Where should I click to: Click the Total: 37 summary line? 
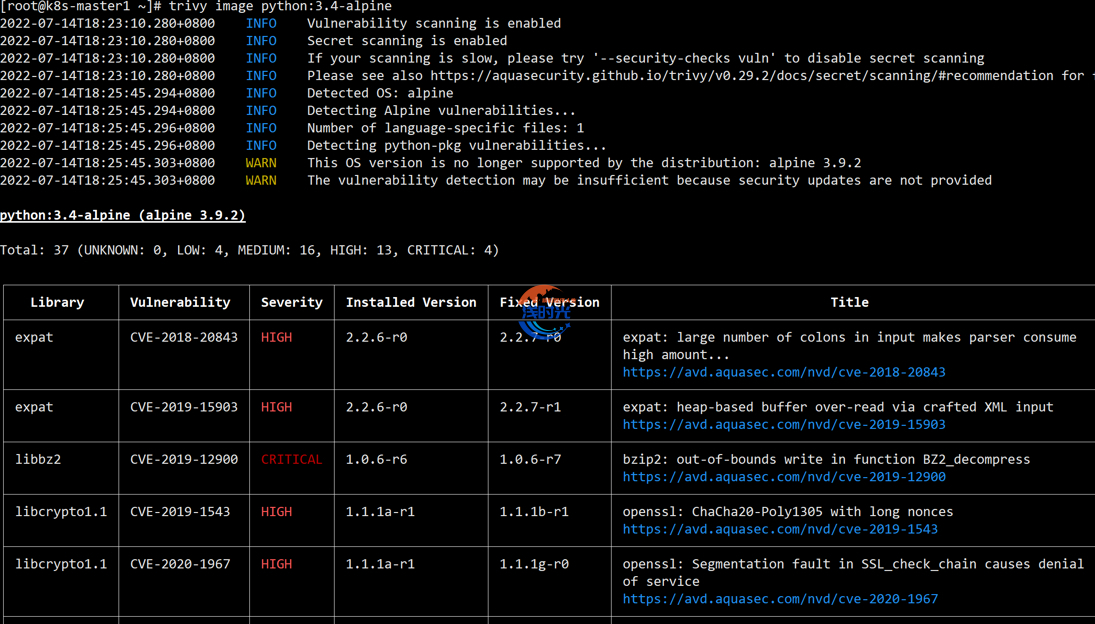249,250
